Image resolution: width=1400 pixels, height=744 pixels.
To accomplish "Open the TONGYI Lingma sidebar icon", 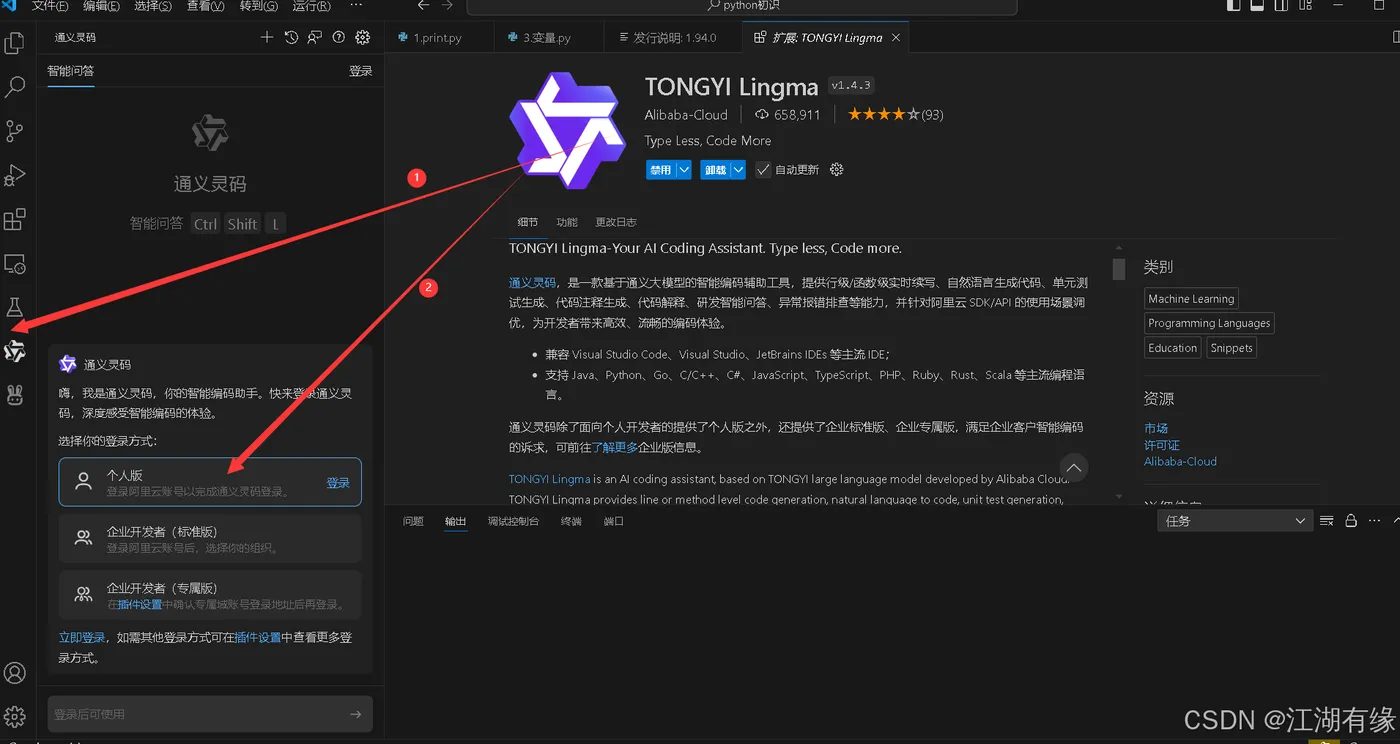I will click(15, 351).
